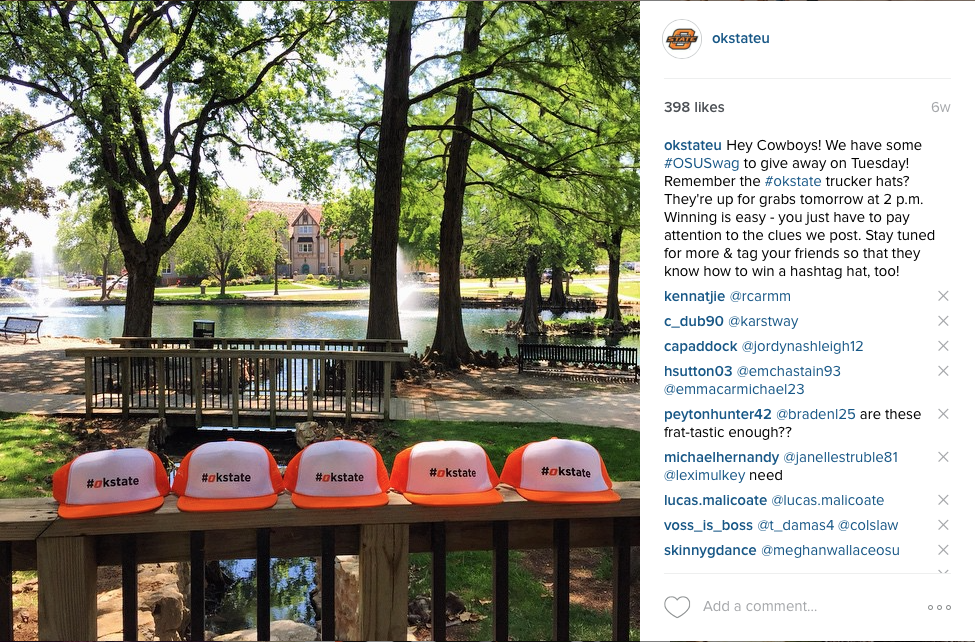Remove hsutton03 comment with X icon
The image size is (975, 642).
943,371
